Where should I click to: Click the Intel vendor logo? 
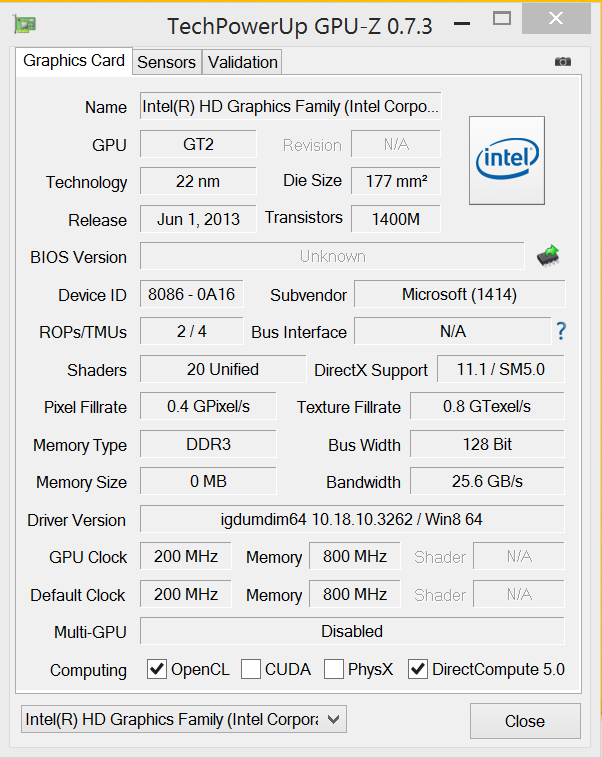tap(507, 160)
